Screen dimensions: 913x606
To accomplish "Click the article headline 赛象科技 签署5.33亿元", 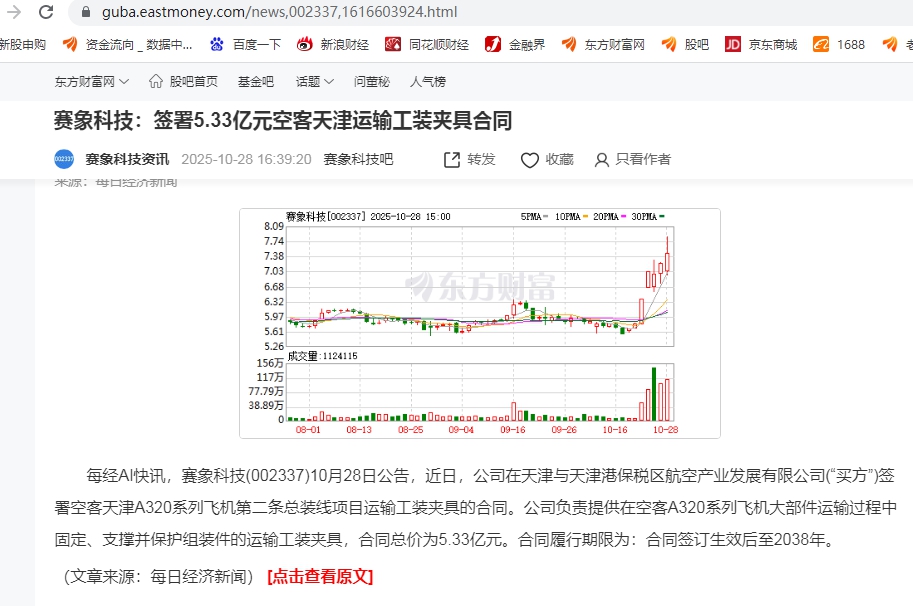I will (283, 121).
